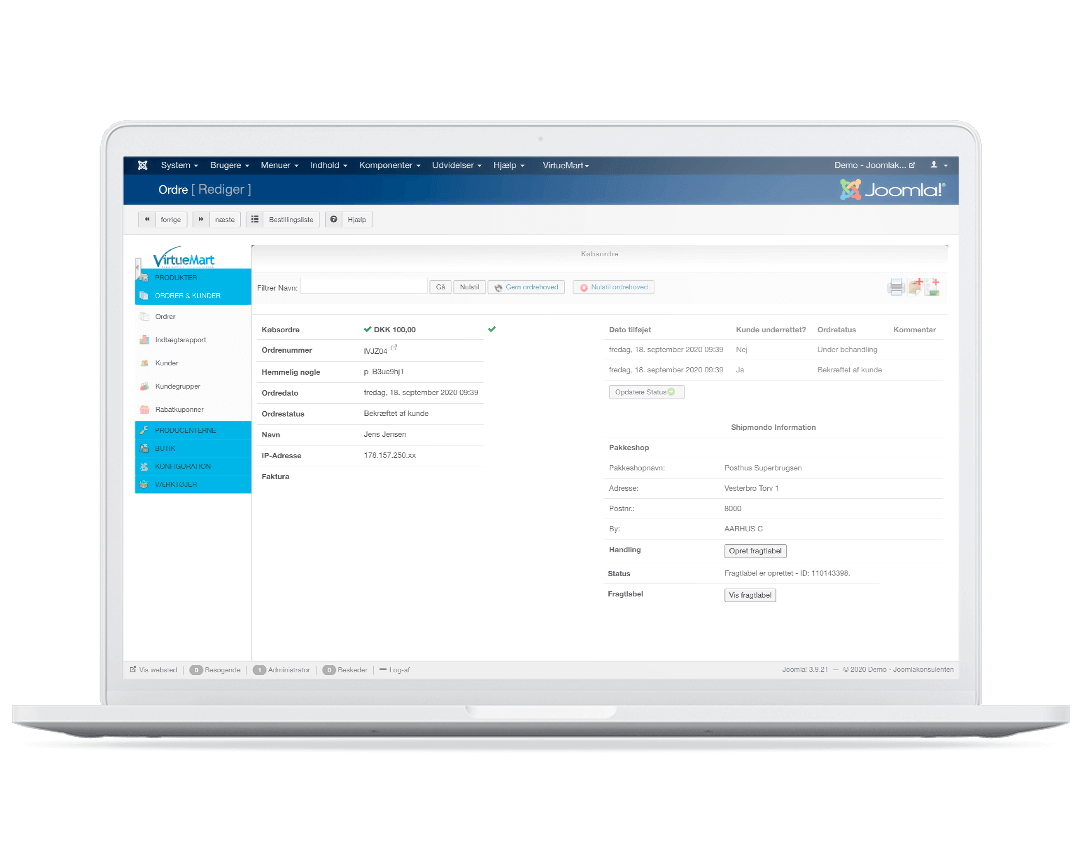Open the Komponenter dropdown menu
This screenshot has height=862, width=1080.
click(x=390, y=165)
